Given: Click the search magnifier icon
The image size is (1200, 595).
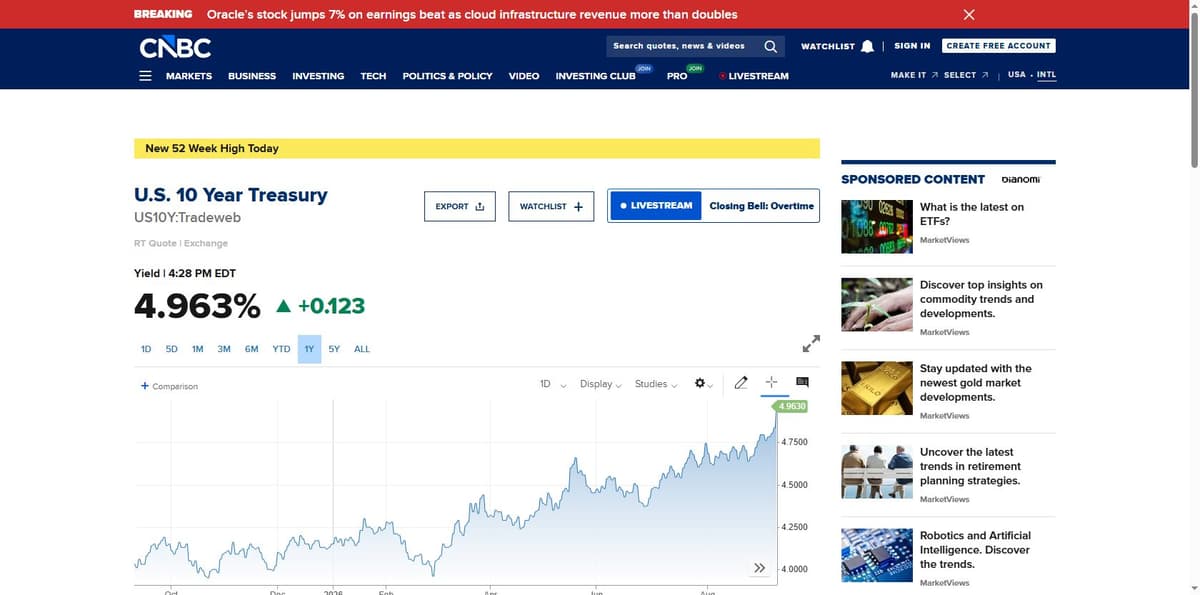Looking at the screenshot, I should click(x=770, y=46).
